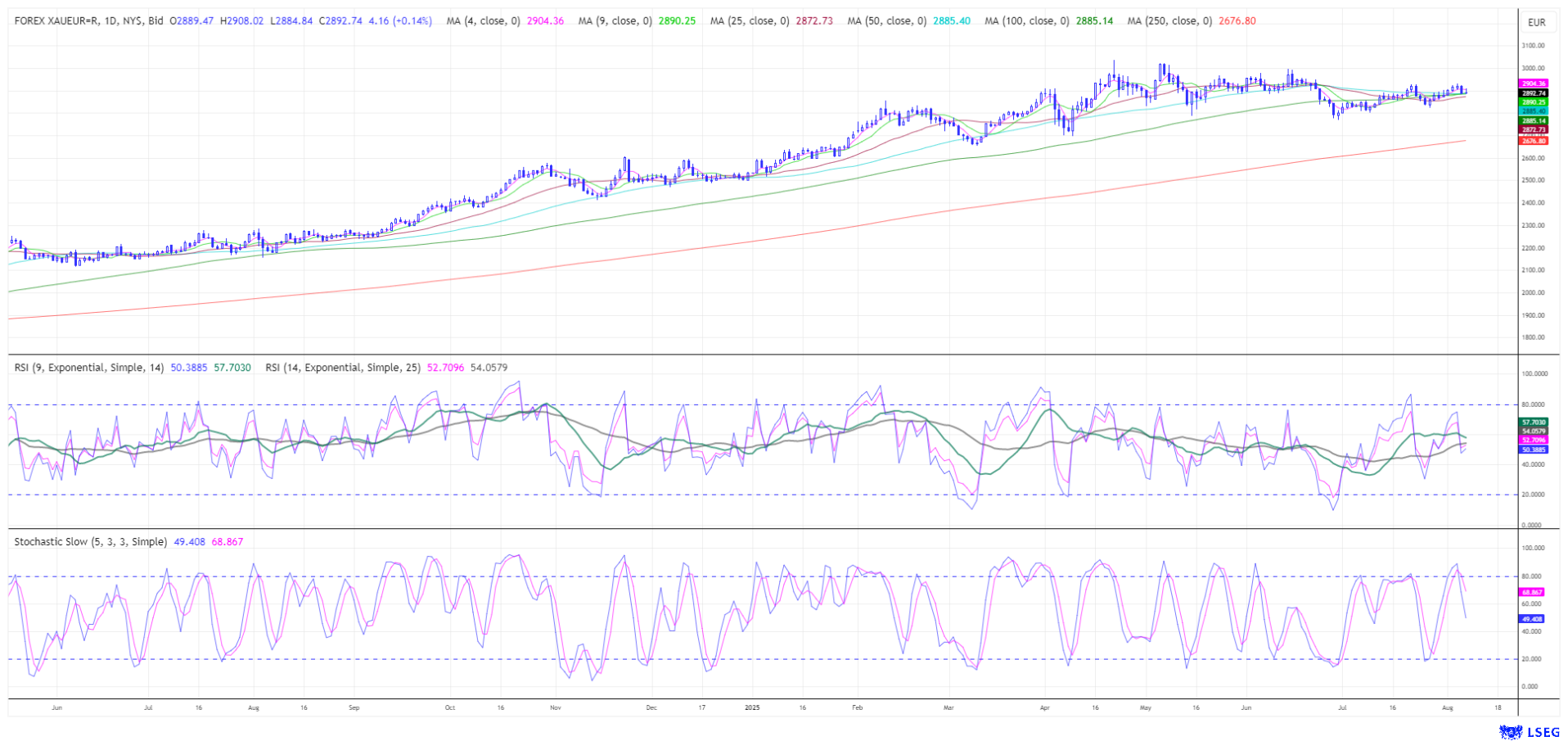
Task: Open the EUR currency selector
Action: tap(1536, 22)
